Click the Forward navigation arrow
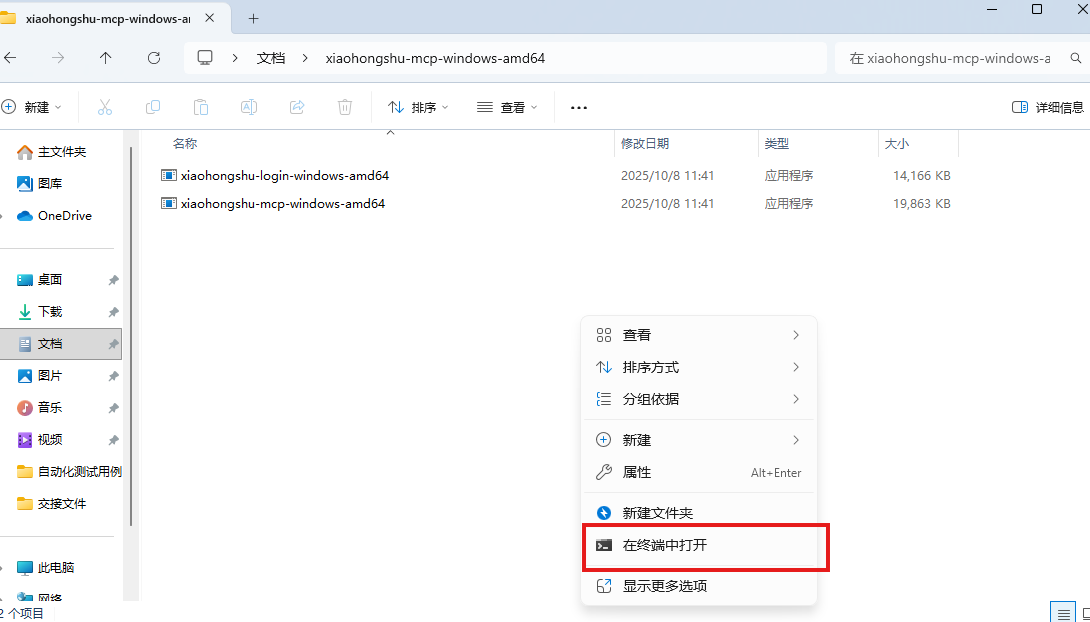 tap(58, 58)
